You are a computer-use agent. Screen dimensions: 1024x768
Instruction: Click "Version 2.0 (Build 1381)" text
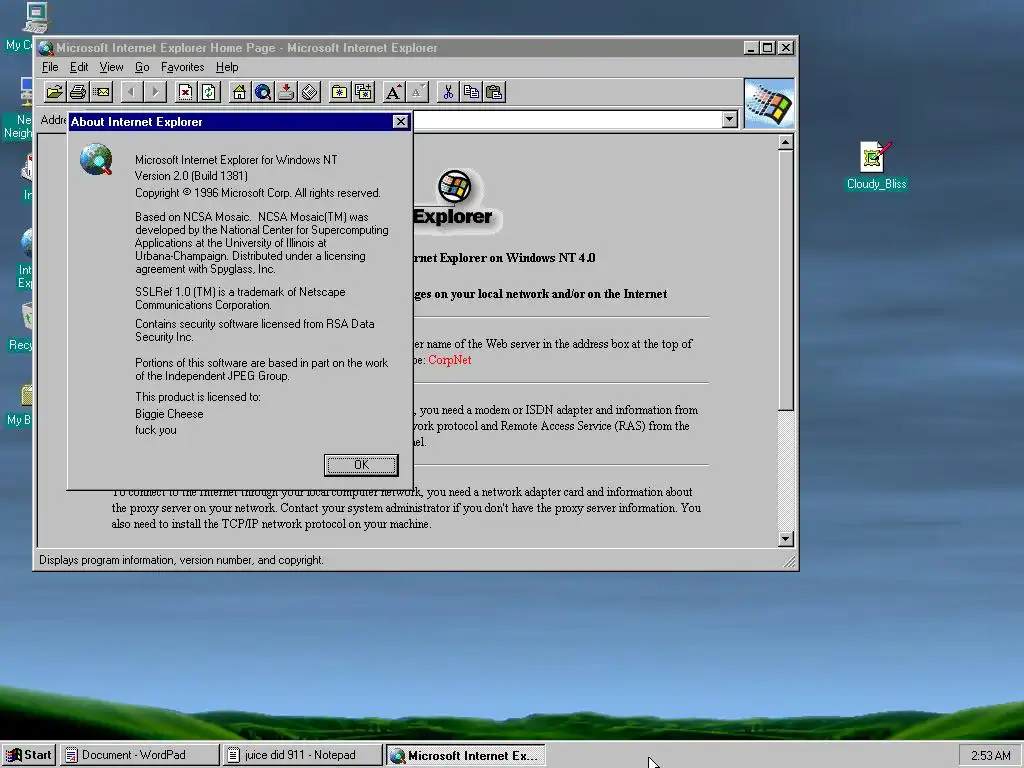[x=191, y=176]
